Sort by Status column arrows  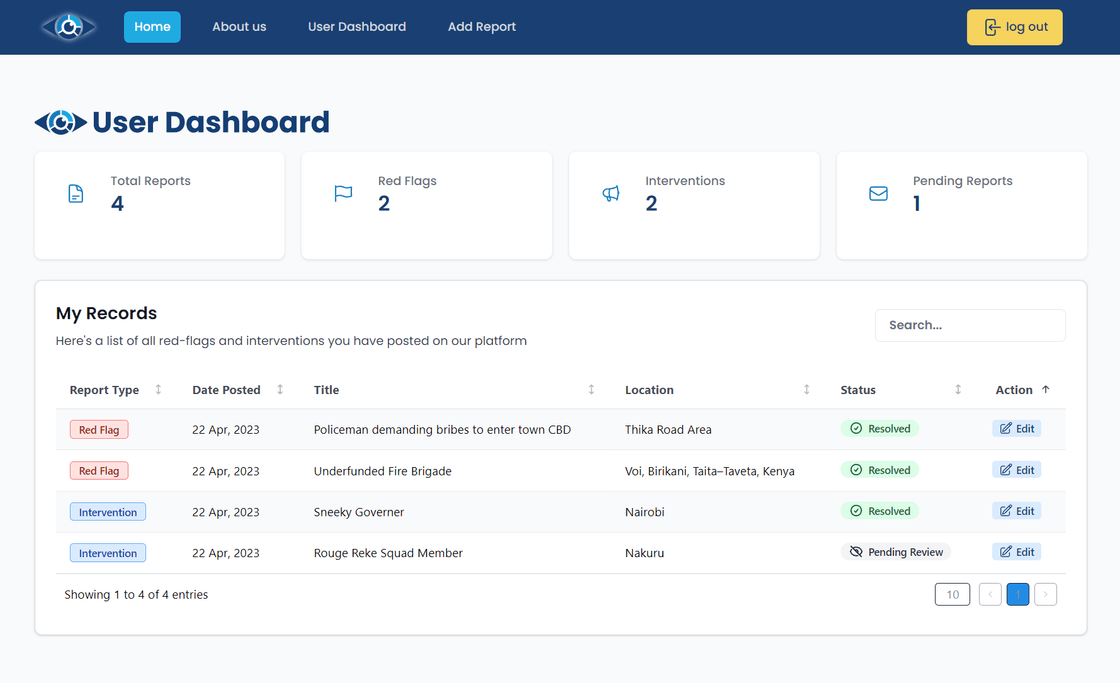(x=958, y=389)
